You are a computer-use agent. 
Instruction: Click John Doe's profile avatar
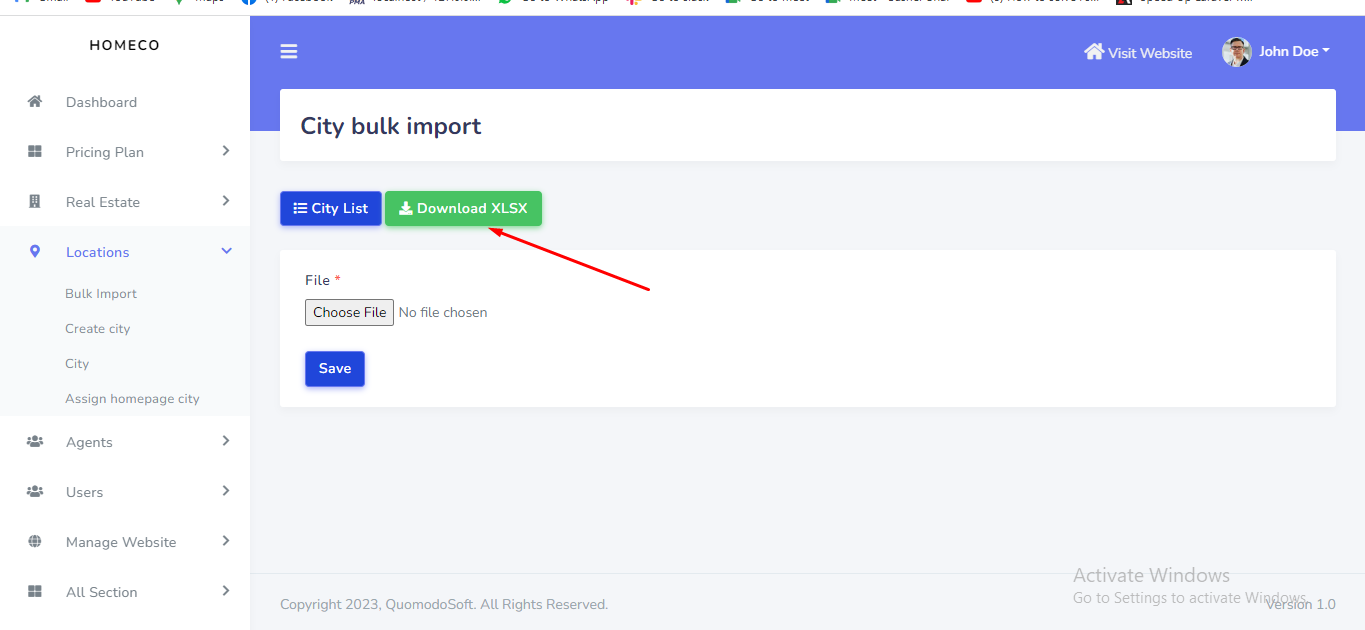[1236, 52]
